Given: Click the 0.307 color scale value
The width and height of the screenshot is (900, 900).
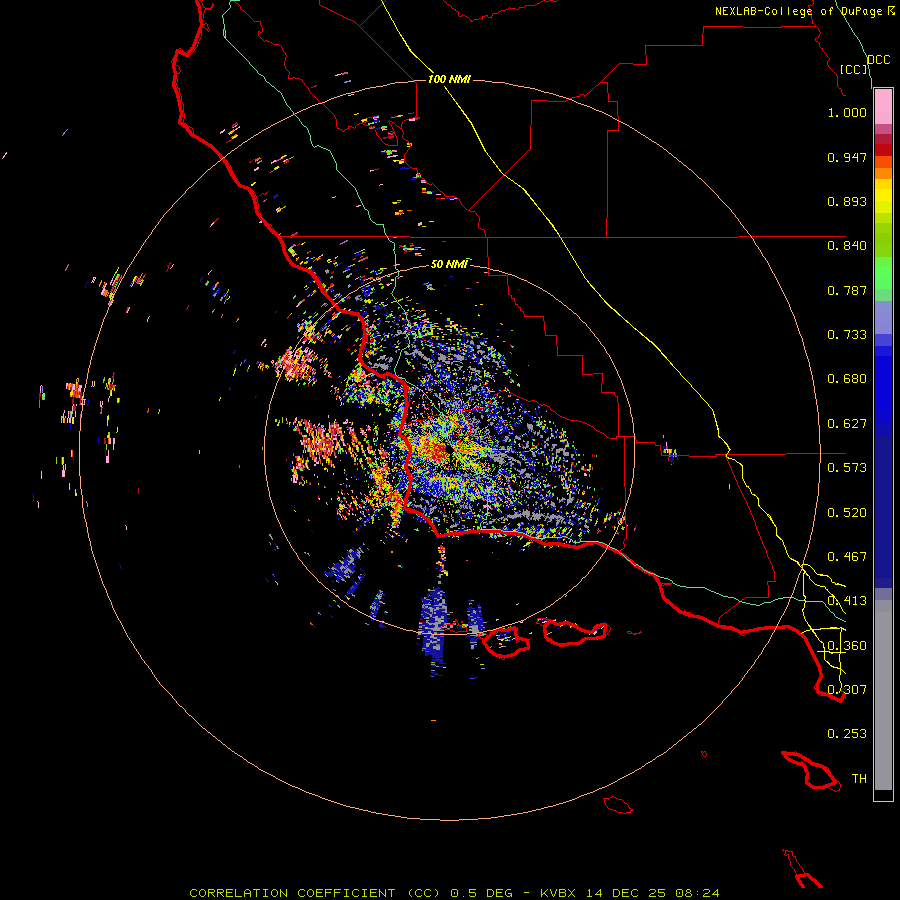Looking at the screenshot, I should click(847, 690).
